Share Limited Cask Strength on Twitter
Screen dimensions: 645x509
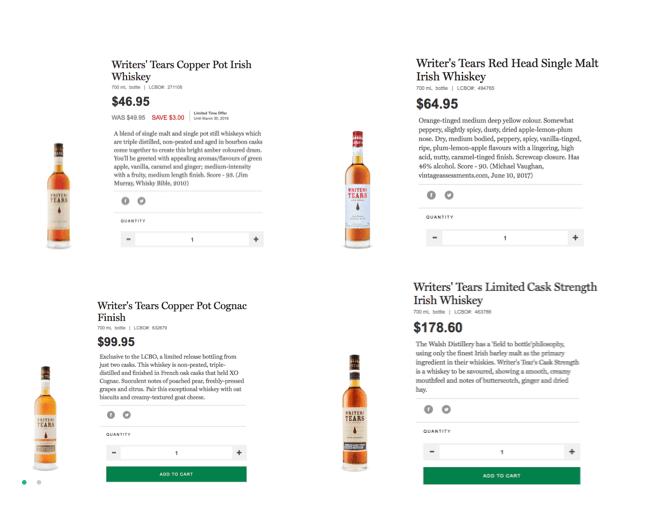[446, 409]
